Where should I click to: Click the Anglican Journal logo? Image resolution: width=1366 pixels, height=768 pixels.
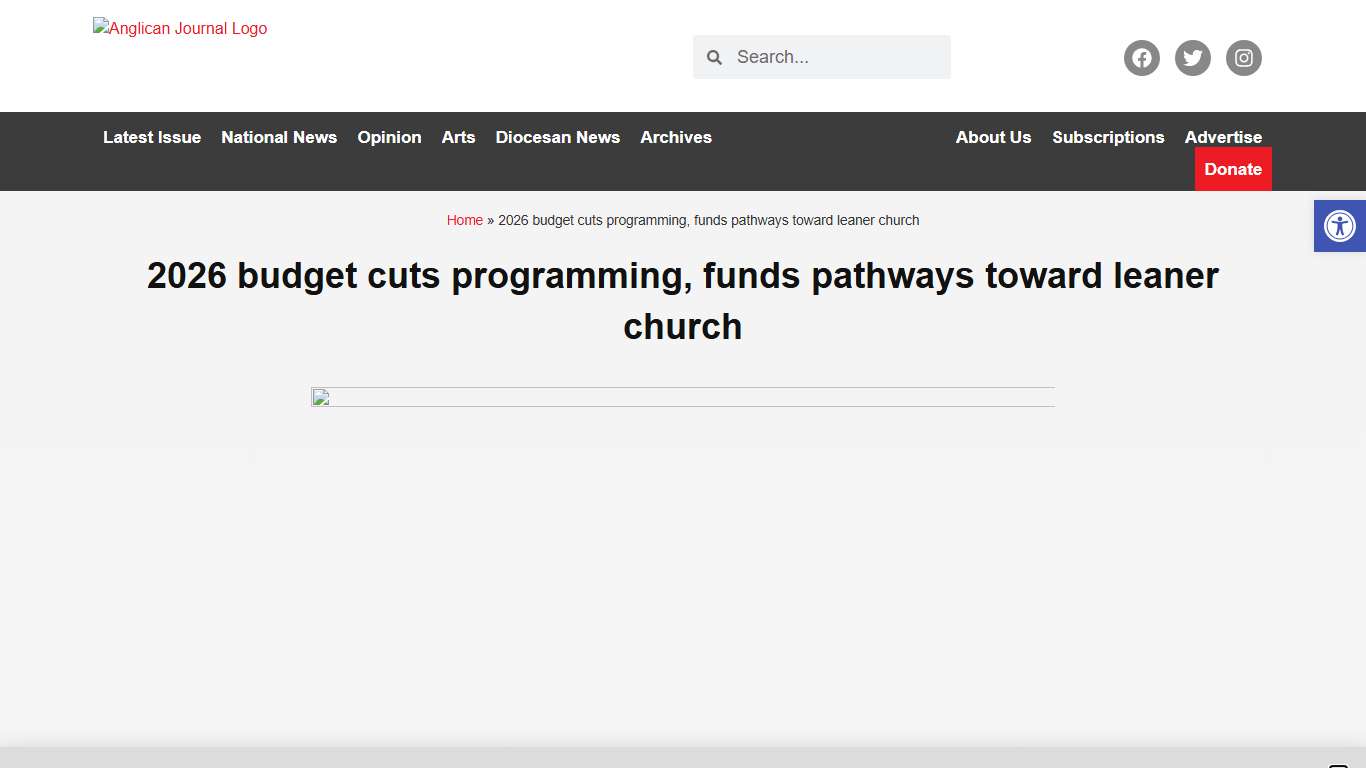coord(180,28)
